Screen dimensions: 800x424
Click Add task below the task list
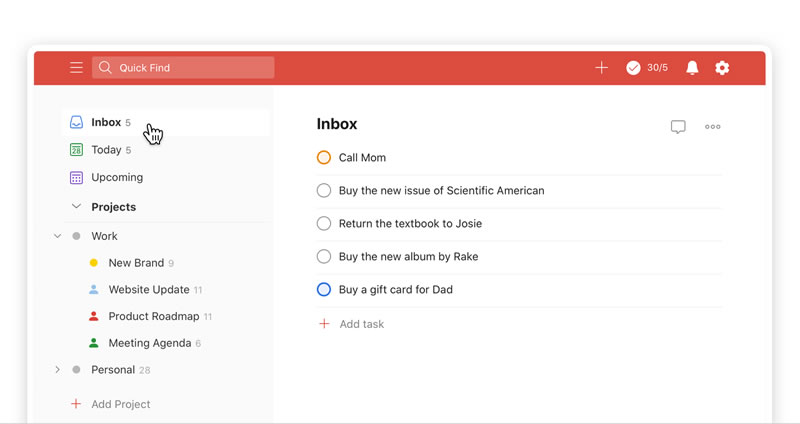pos(360,324)
